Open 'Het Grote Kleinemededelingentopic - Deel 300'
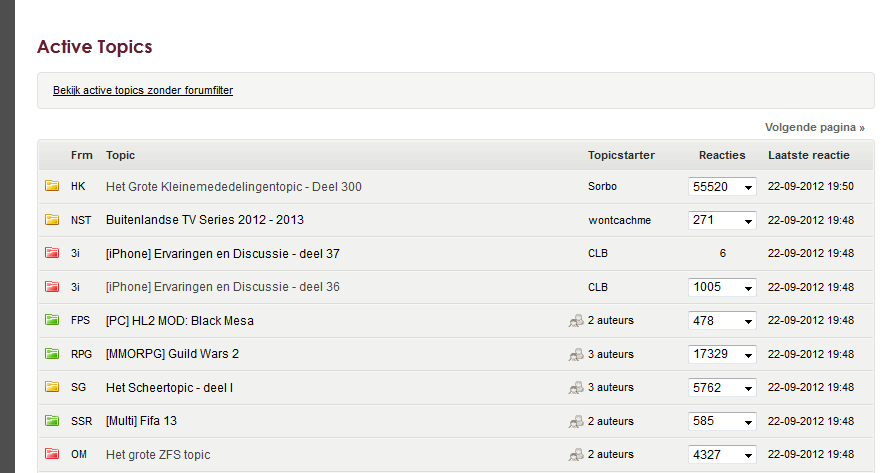895x473 pixels. [234, 187]
